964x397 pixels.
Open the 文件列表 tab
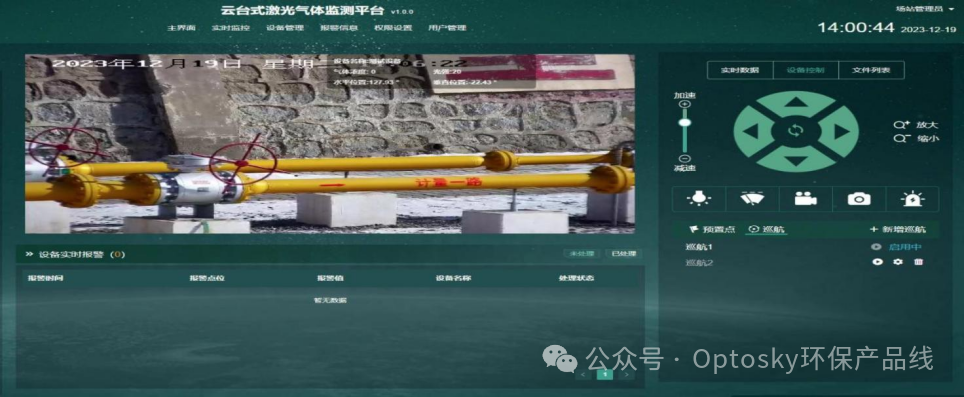pyautogui.click(x=871, y=70)
